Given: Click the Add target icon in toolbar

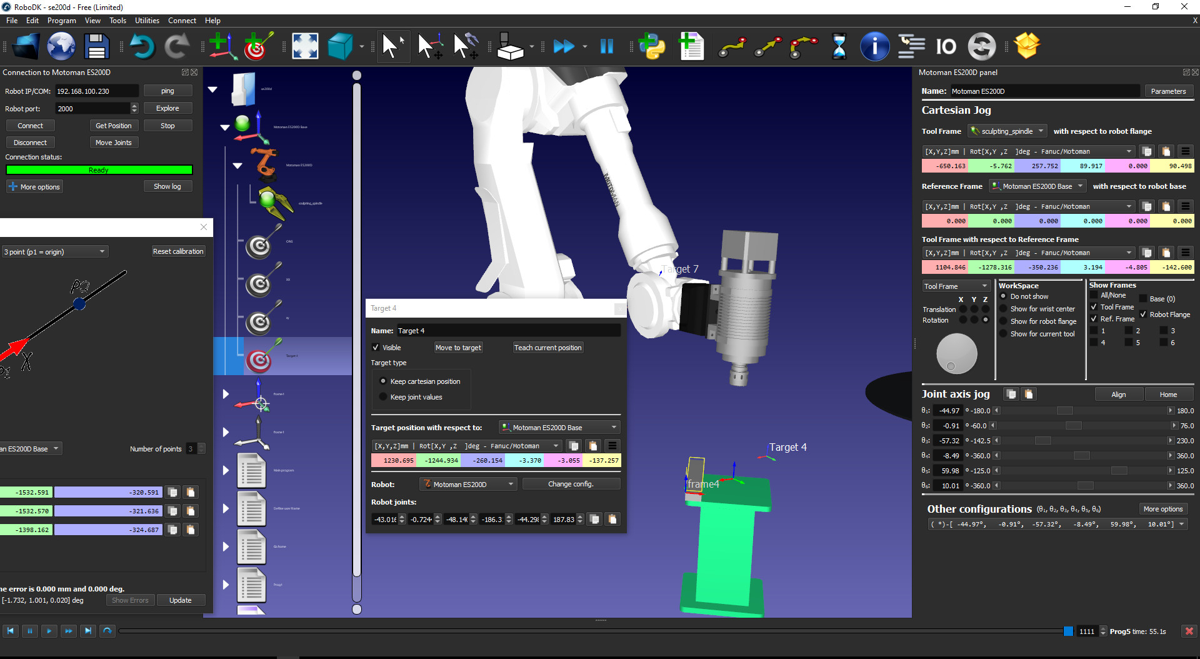Looking at the screenshot, I should [x=259, y=46].
